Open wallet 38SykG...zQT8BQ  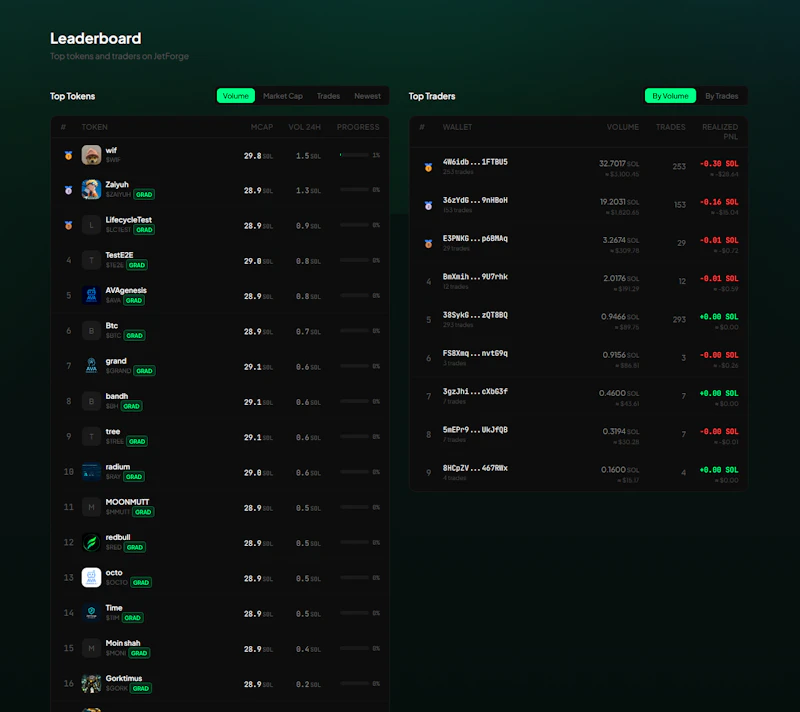tap(475, 315)
